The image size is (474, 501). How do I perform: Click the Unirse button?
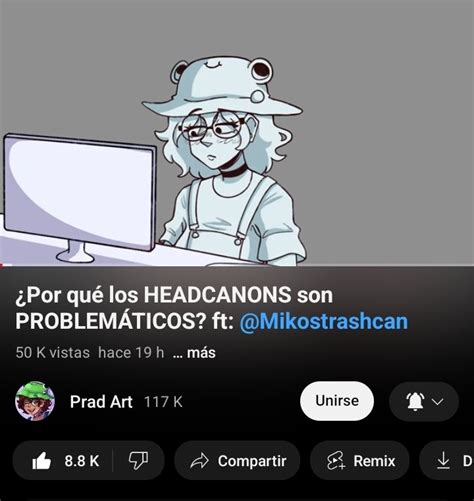point(337,401)
